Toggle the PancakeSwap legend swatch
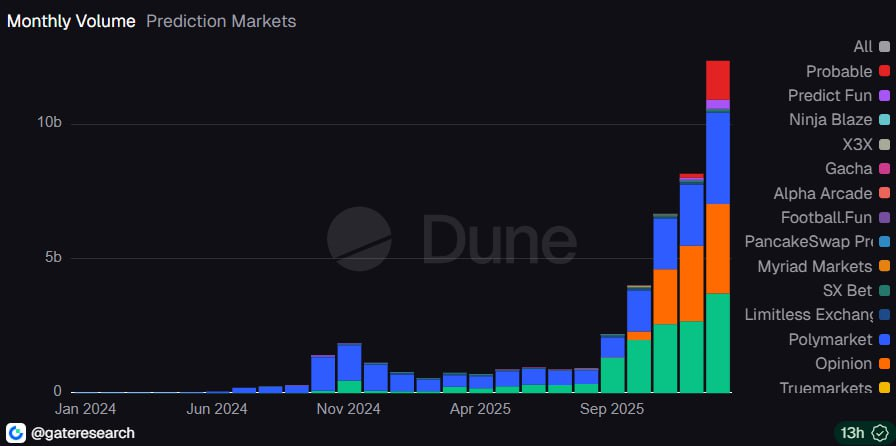Viewport: 896px width, 446px height. [x=885, y=242]
